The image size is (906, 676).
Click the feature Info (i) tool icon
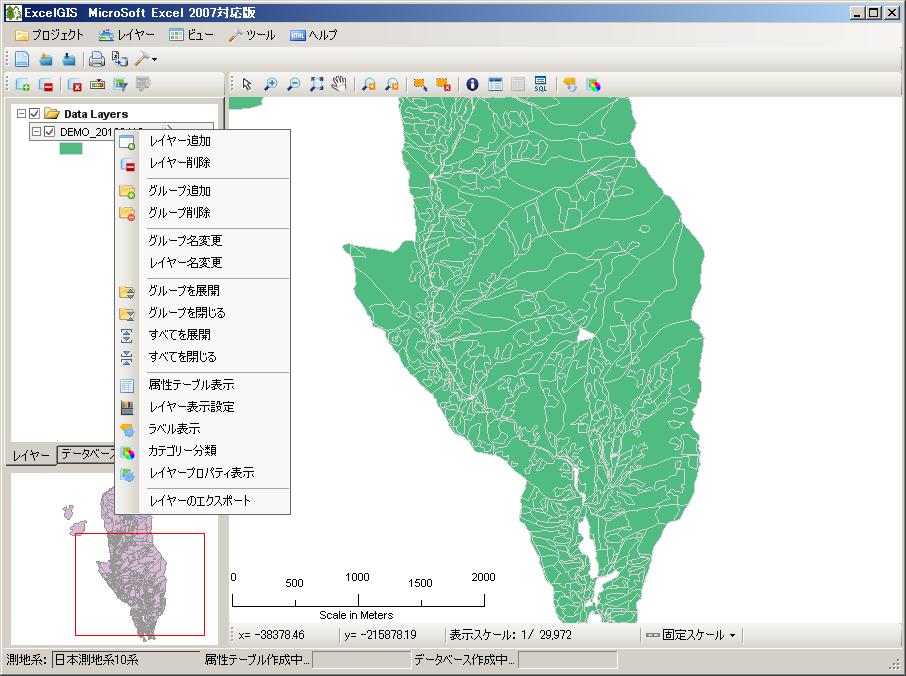(x=471, y=84)
